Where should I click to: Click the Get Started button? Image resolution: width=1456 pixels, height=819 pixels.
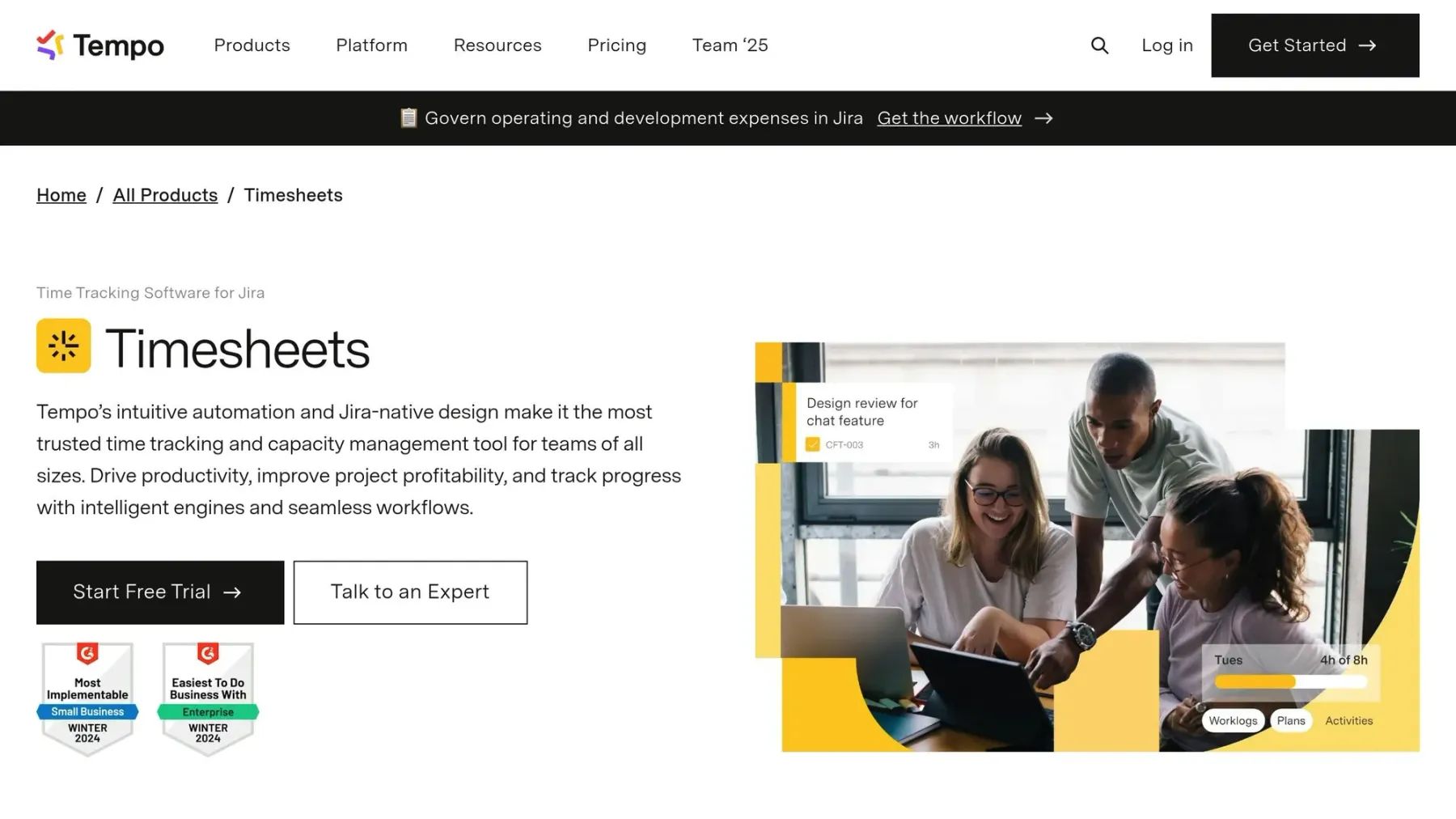point(1314,45)
